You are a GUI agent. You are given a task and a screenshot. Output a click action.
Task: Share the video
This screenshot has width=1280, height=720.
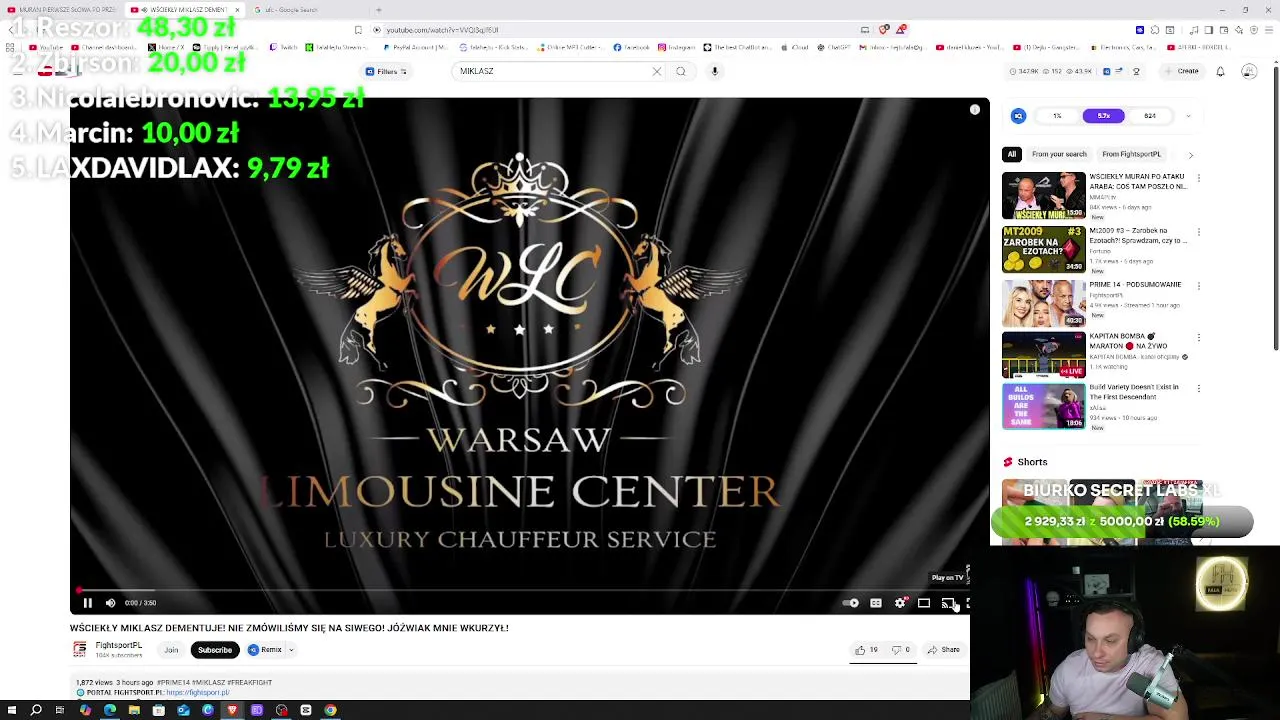pyautogui.click(x=943, y=650)
